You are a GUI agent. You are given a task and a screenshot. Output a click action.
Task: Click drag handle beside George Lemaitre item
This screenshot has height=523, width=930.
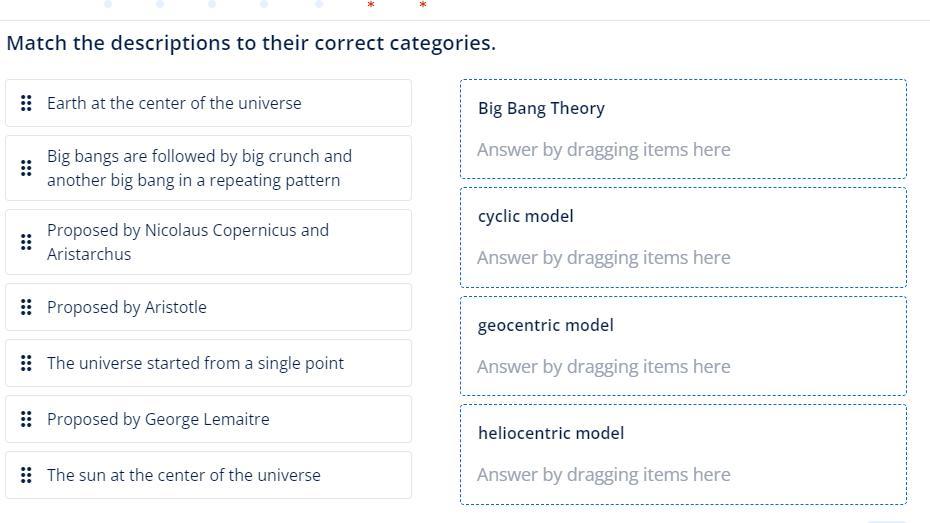click(26, 419)
